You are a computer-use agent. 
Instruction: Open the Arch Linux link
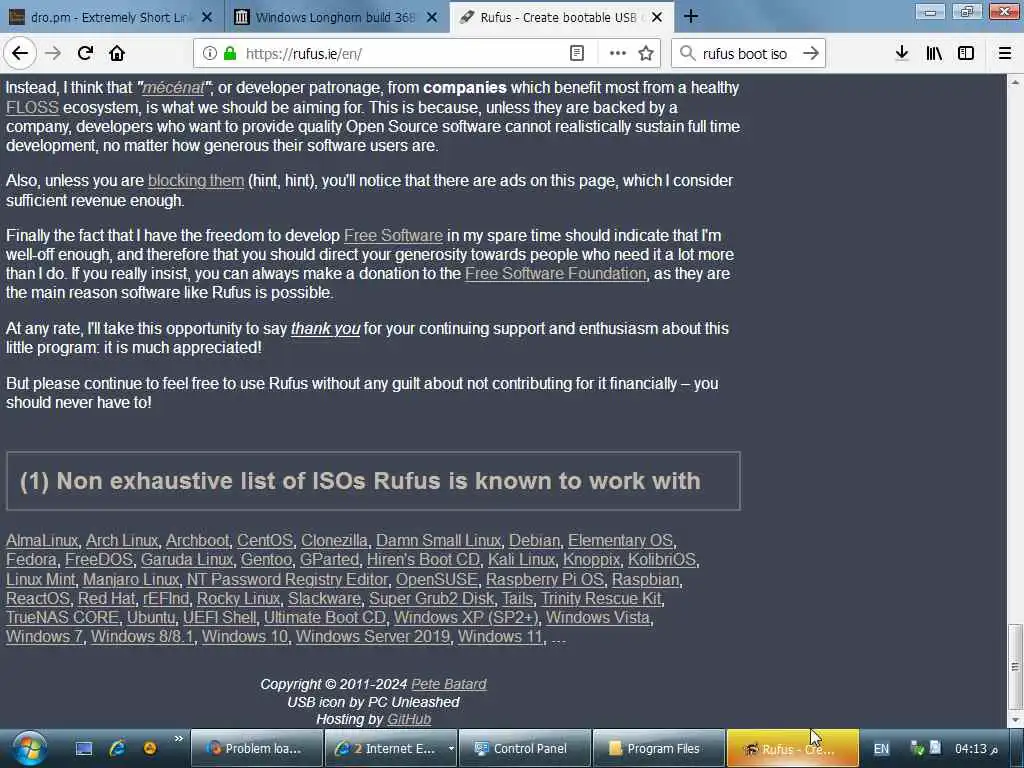click(121, 541)
